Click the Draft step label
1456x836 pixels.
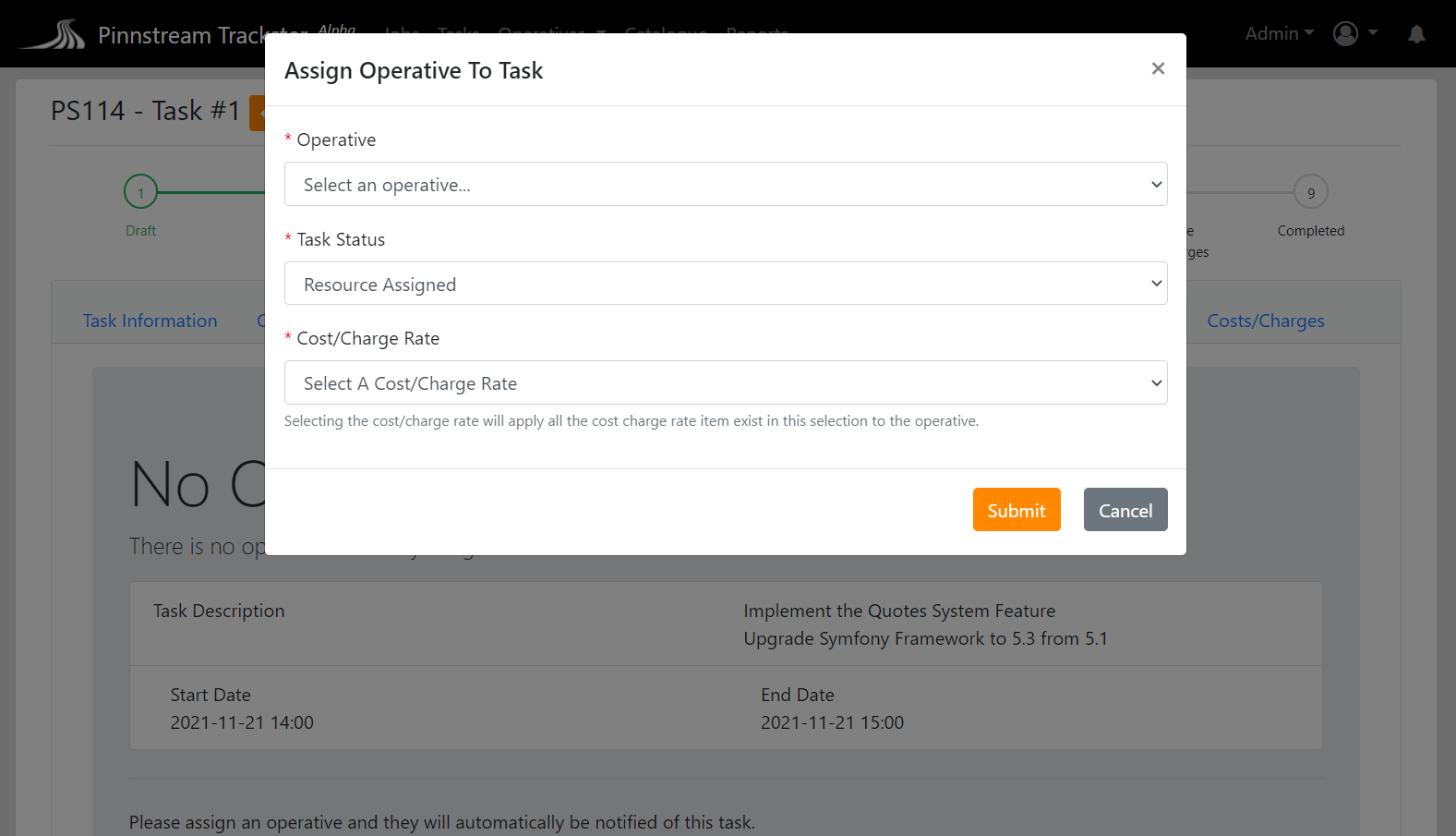pyautogui.click(x=140, y=231)
